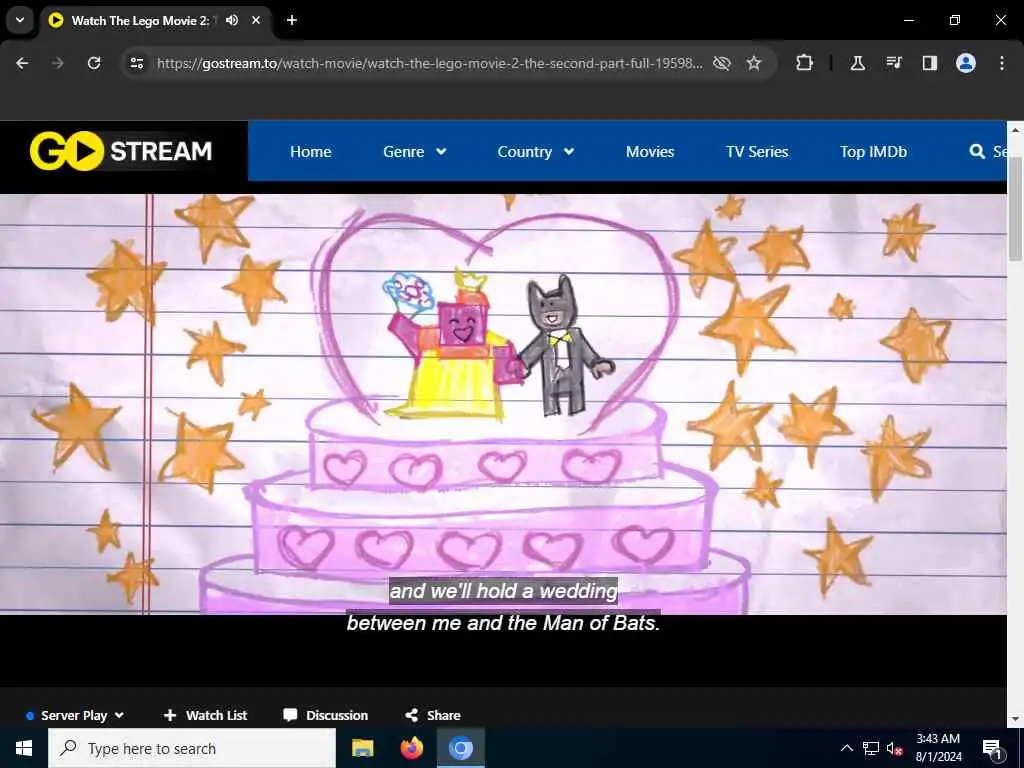1024x768 pixels.
Task: Open Chrome three-dot menu
Action: click(1002, 63)
